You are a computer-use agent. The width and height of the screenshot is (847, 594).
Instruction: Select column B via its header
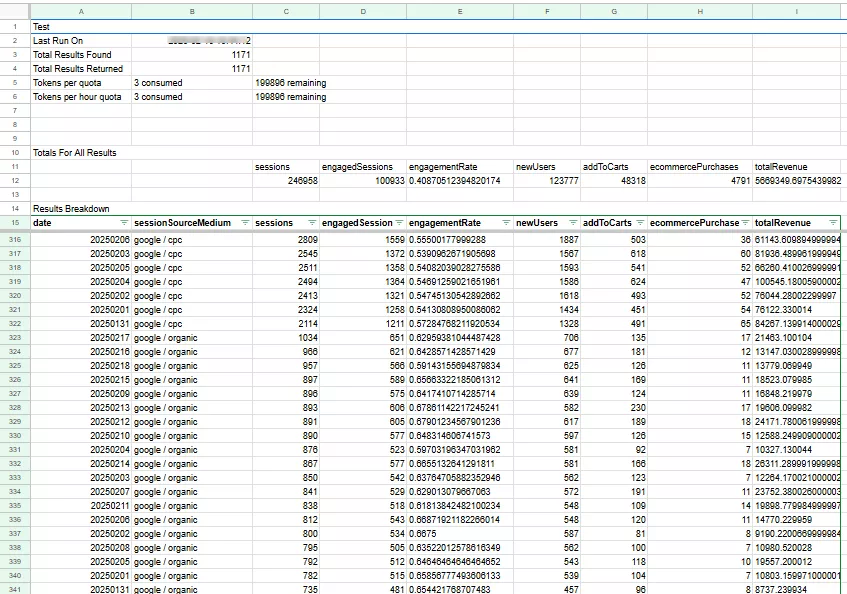coord(192,11)
